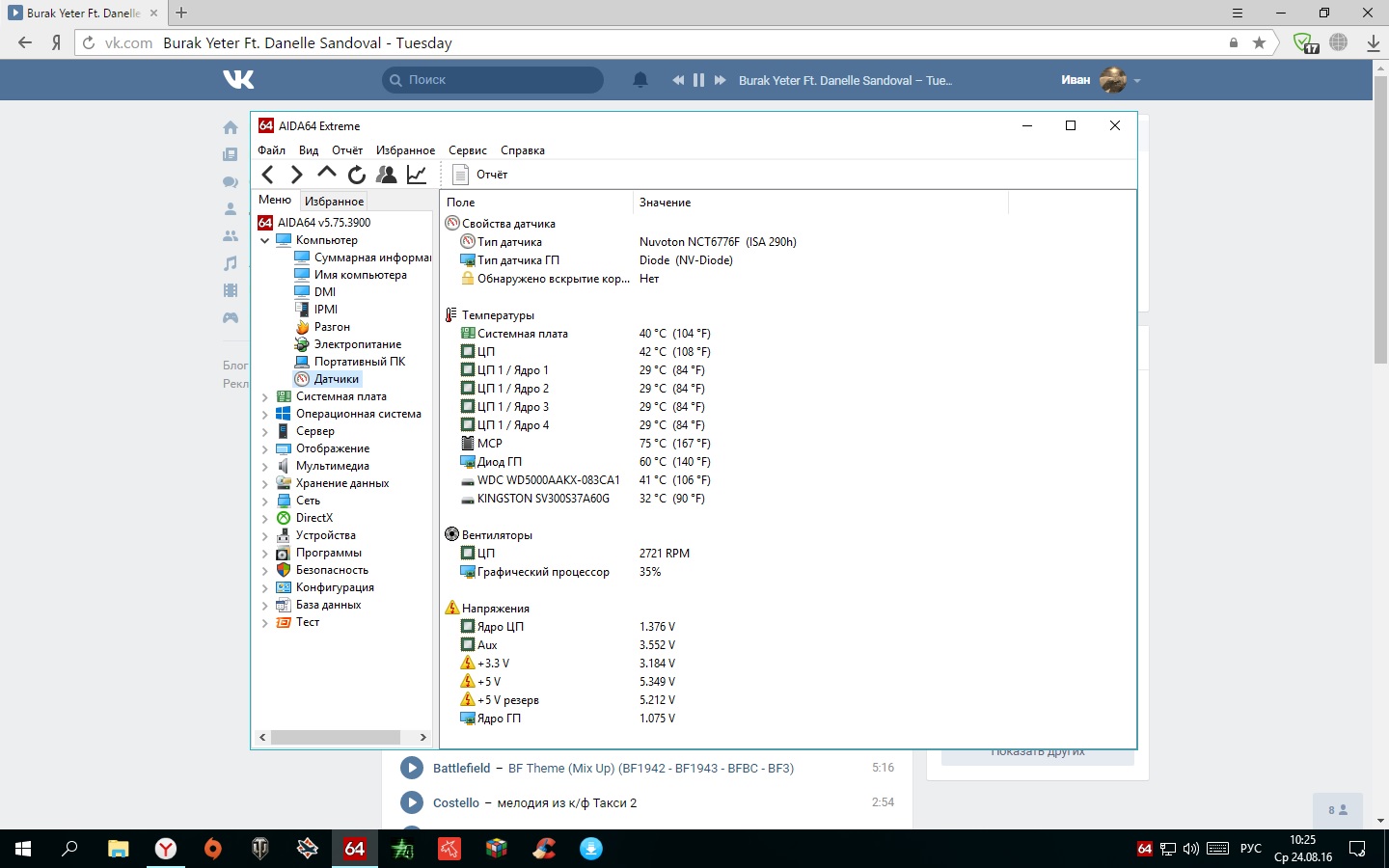
Task: Open VK notifications bell
Action: point(640,80)
